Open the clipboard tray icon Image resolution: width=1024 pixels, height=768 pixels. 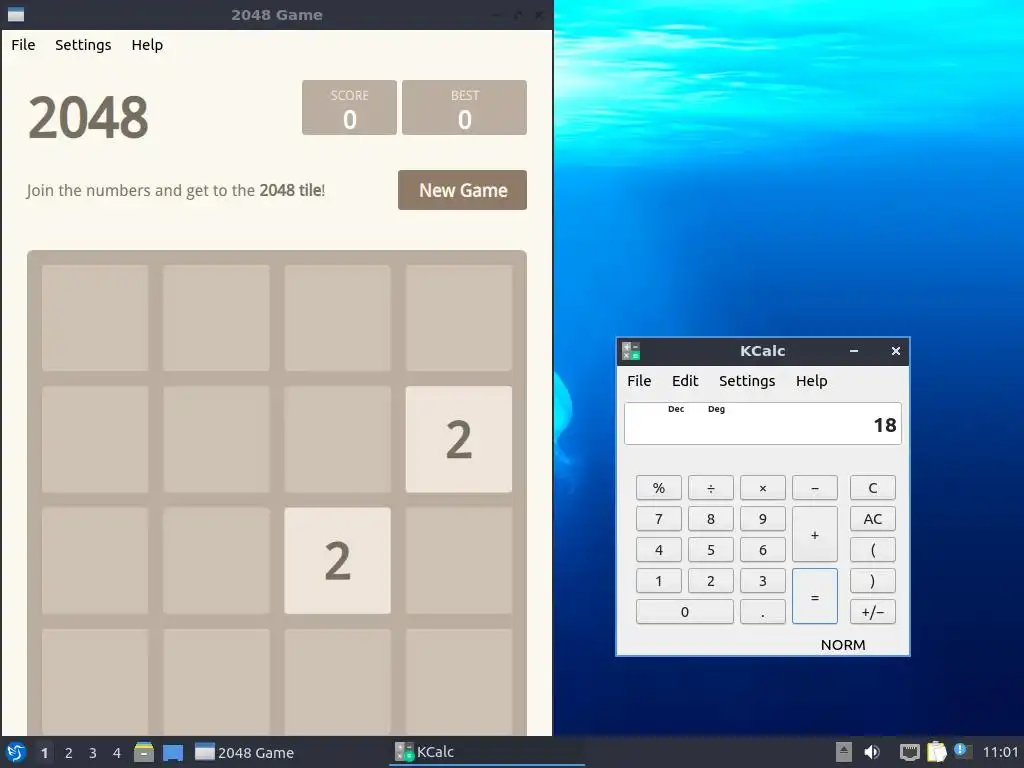click(936, 752)
